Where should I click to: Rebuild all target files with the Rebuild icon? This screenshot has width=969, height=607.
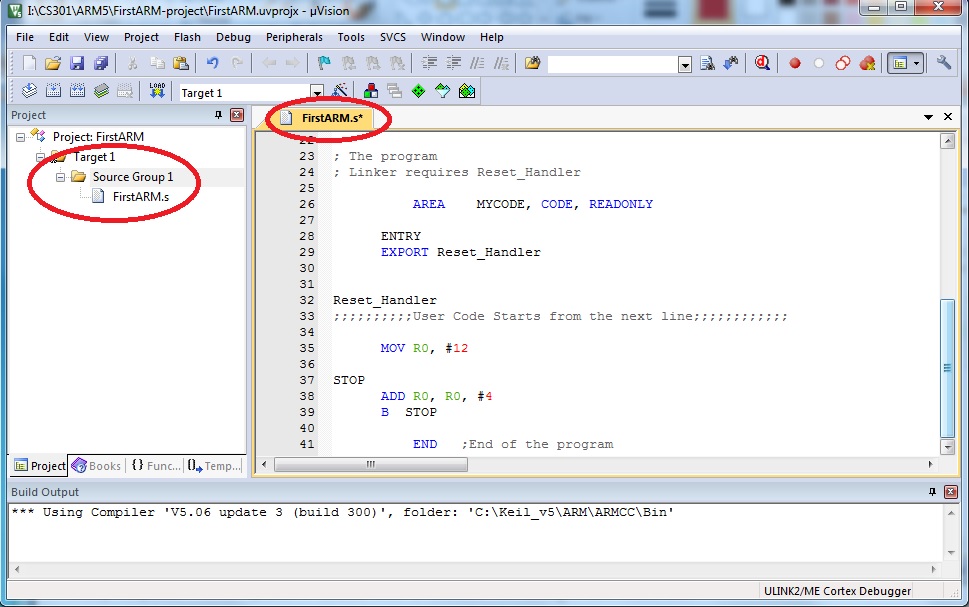pyautogui.click(x=77, y=91)
